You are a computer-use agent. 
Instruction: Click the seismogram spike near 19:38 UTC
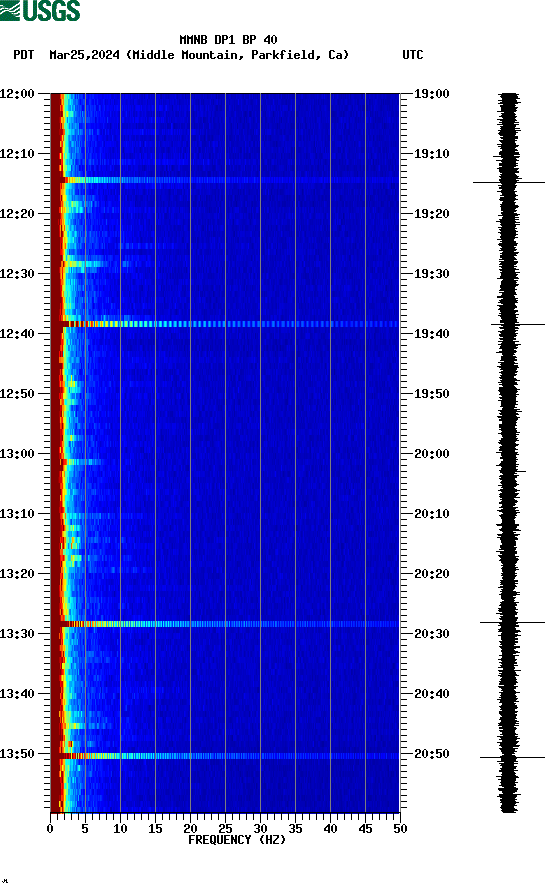pyautogui.click(x=518, y=325)
